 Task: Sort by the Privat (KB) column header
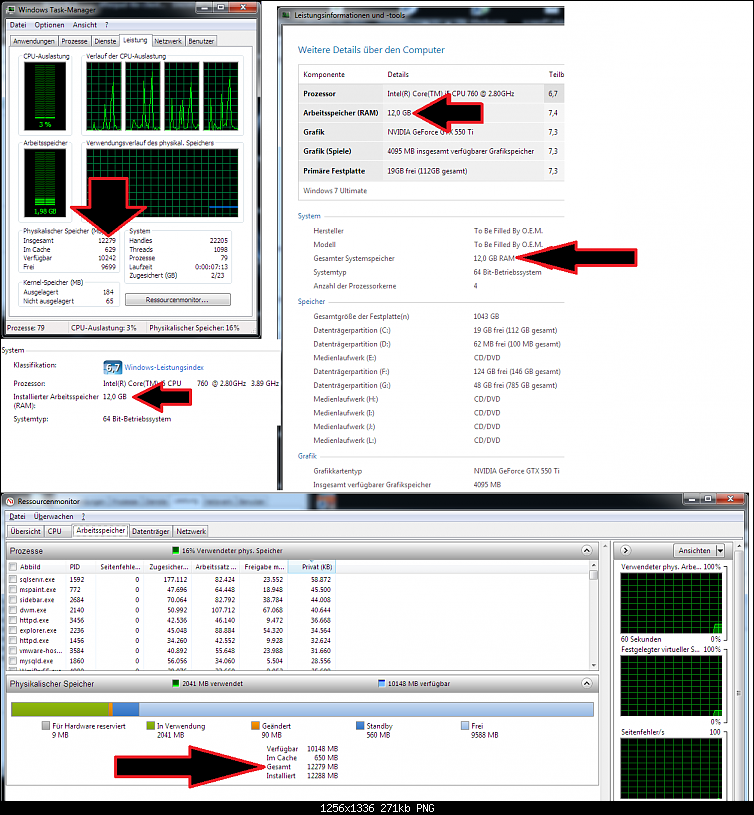(311, 567)
